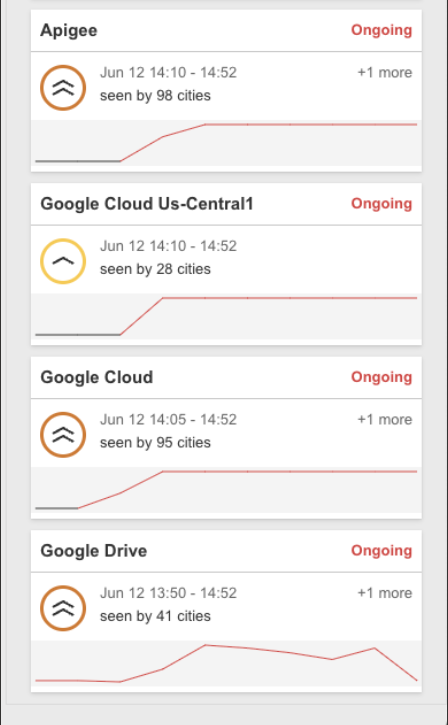Image resolution: width=448 pixels, height=725 pixels.
Task: Expand Google Cloud's '+1 more' incidents
Action: point(385,419)
